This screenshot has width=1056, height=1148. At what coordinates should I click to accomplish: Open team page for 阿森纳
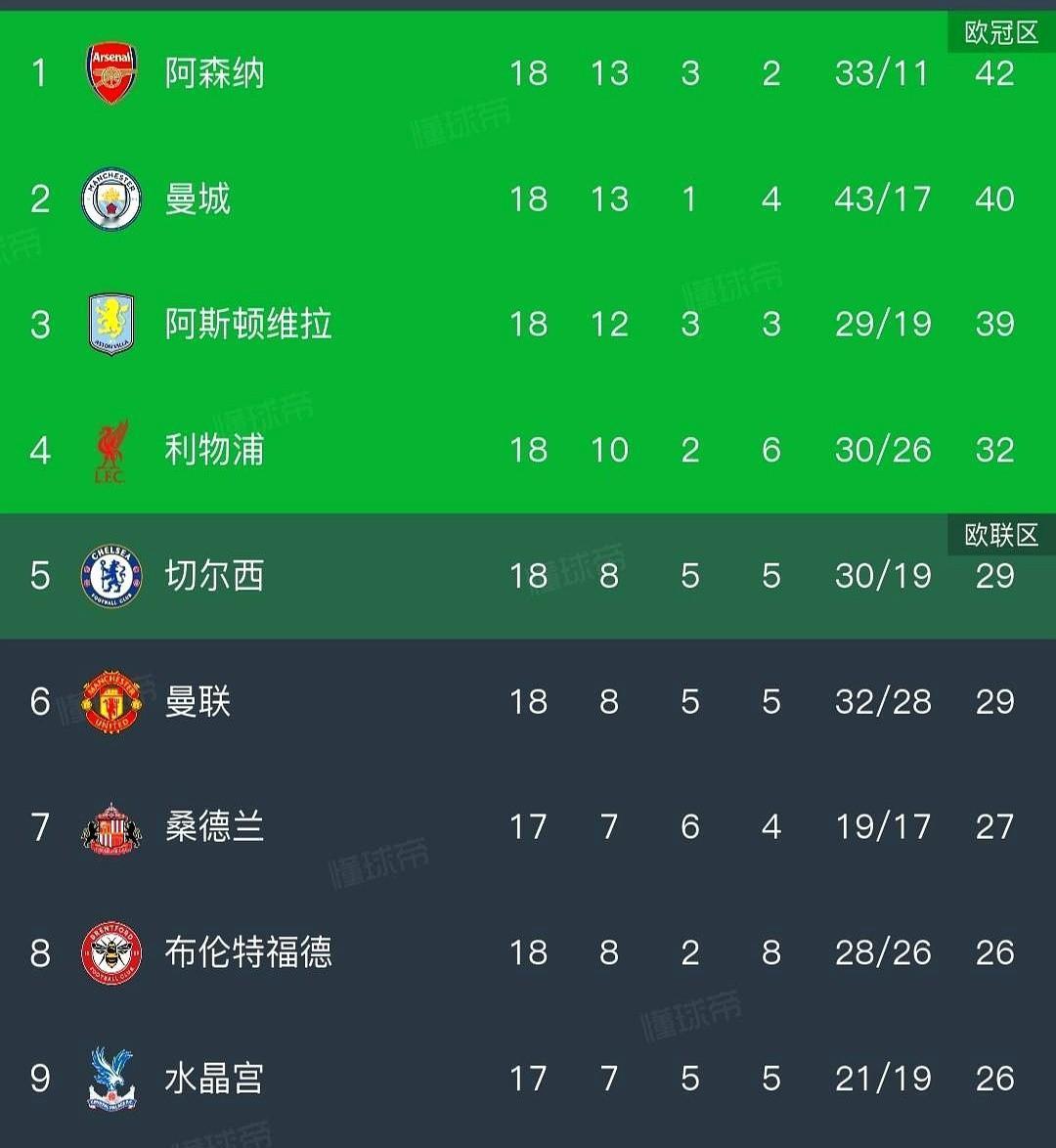214,73
